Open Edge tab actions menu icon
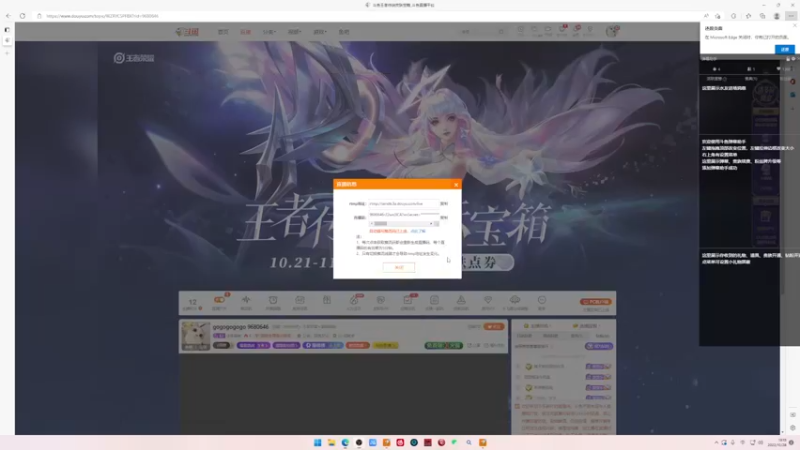800x450 pixels. 7,30
